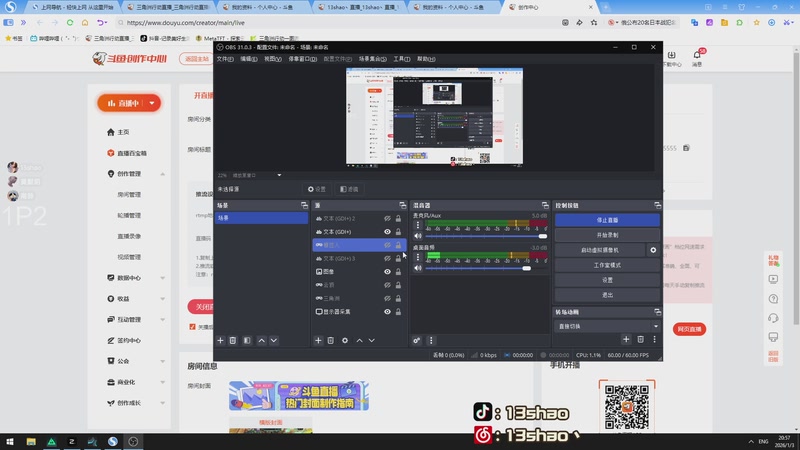Click 停止直播 button in OBS controls
The height and width of the screenshot is (450, 800).
pyautogui.click(x=607, y=220)
